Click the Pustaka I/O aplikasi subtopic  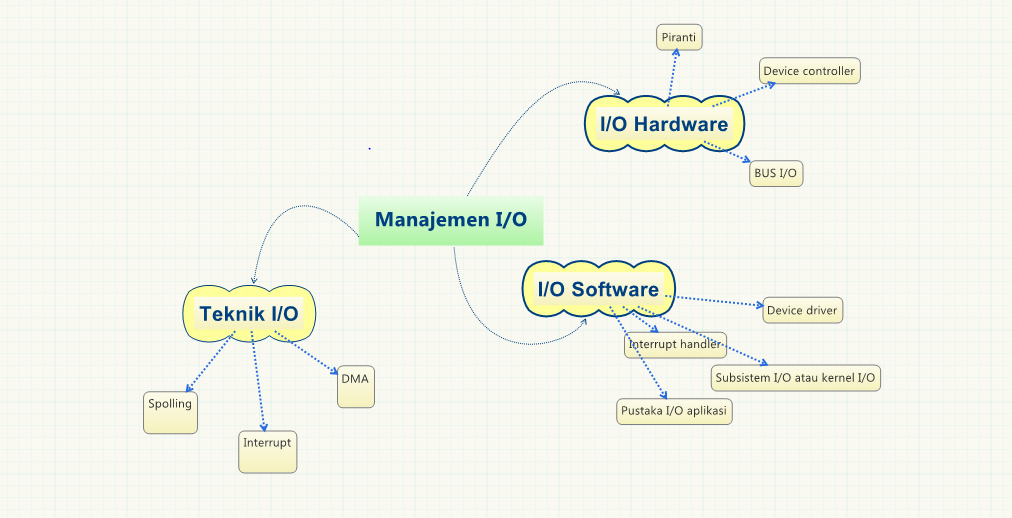pos(674,411)
